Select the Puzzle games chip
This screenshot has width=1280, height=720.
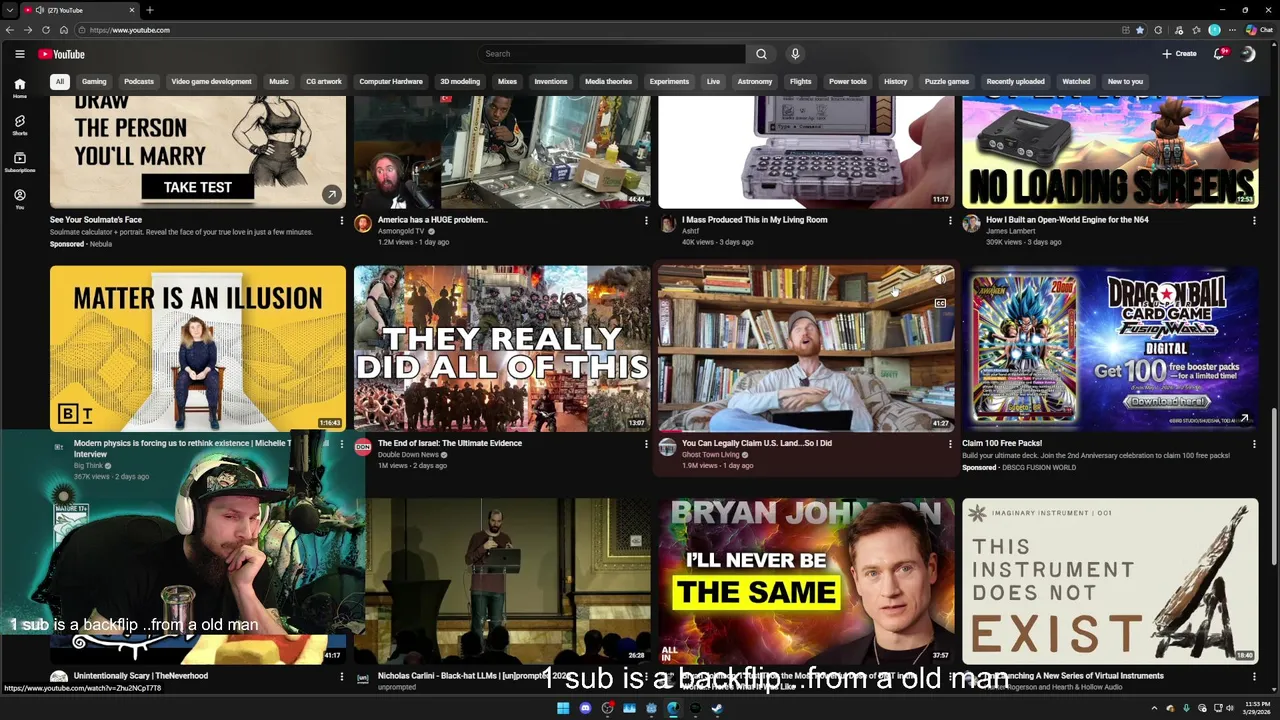[x=946, y=81]
